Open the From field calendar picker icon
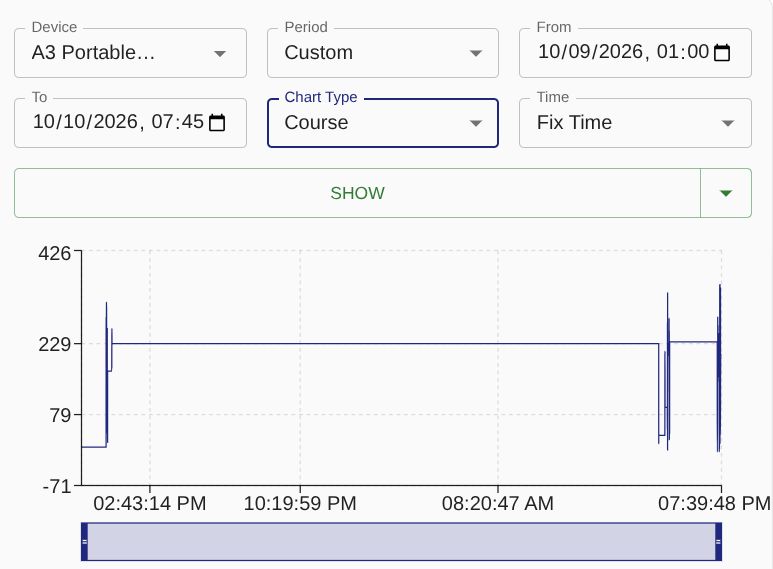Screen dimensions: 773x569 point(722,52)
